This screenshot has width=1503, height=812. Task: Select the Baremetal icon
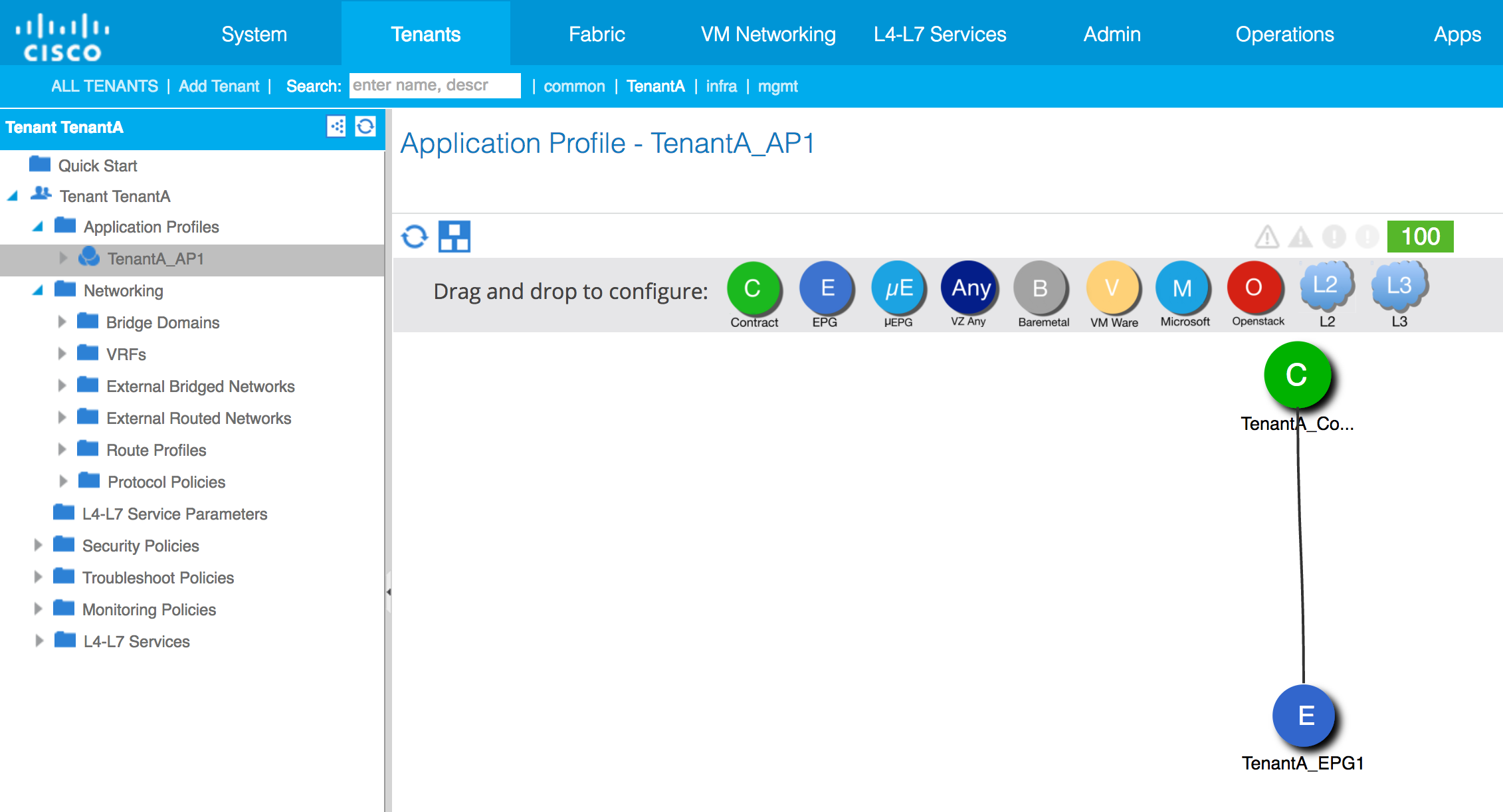(1041, 288)
